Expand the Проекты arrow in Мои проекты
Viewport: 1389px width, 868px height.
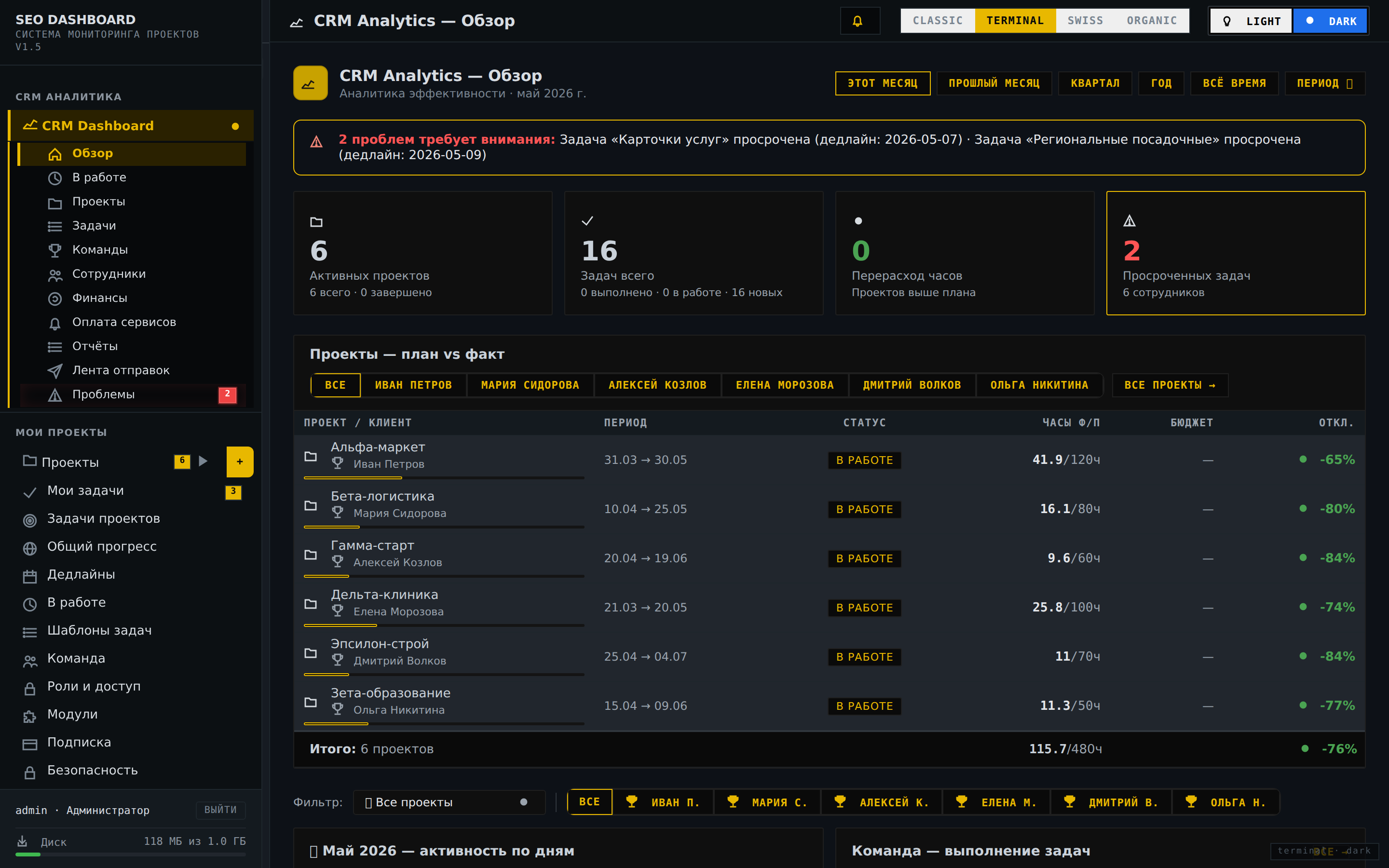203,461
